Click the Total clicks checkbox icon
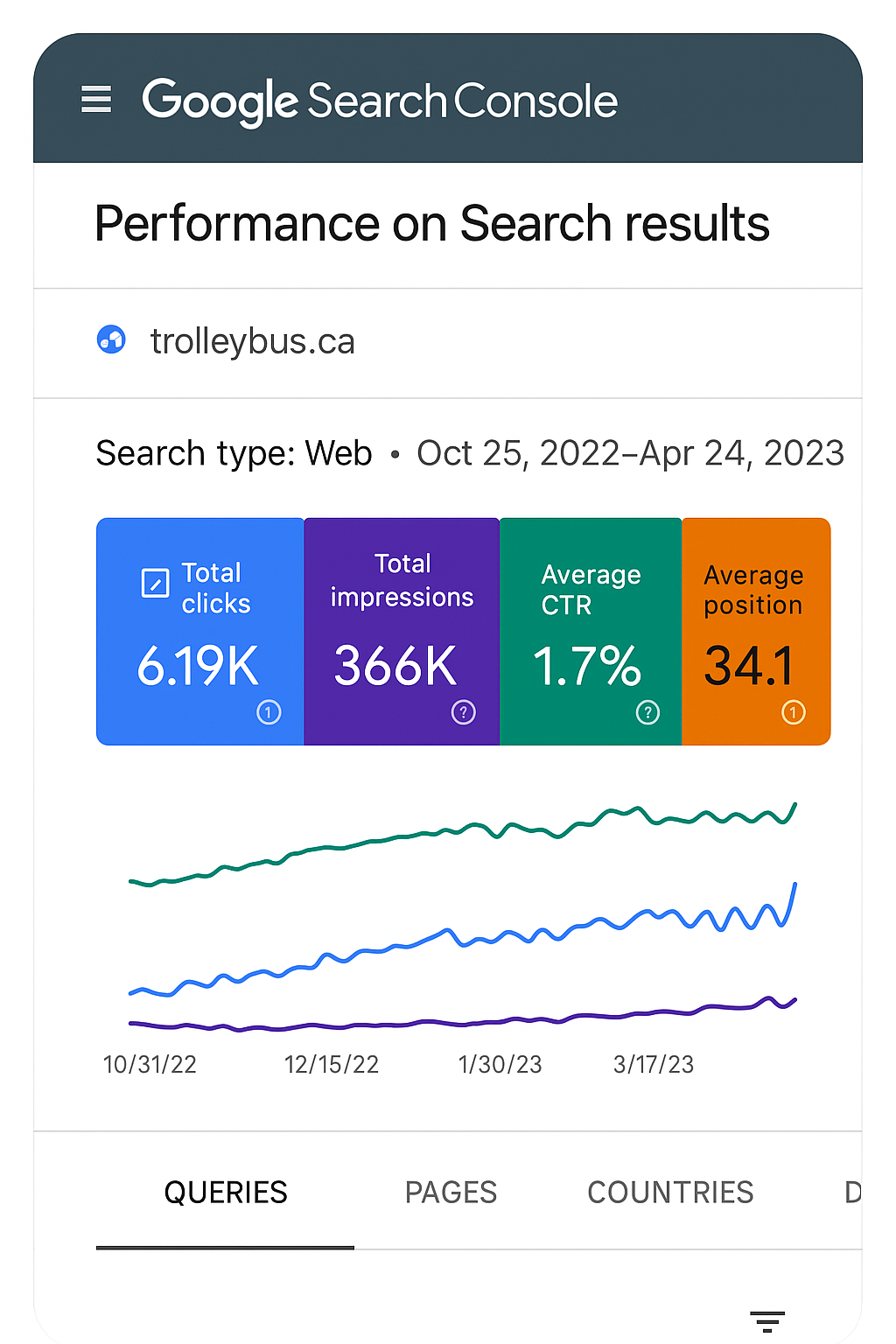 pyautogui.click(x=155, y=583)
